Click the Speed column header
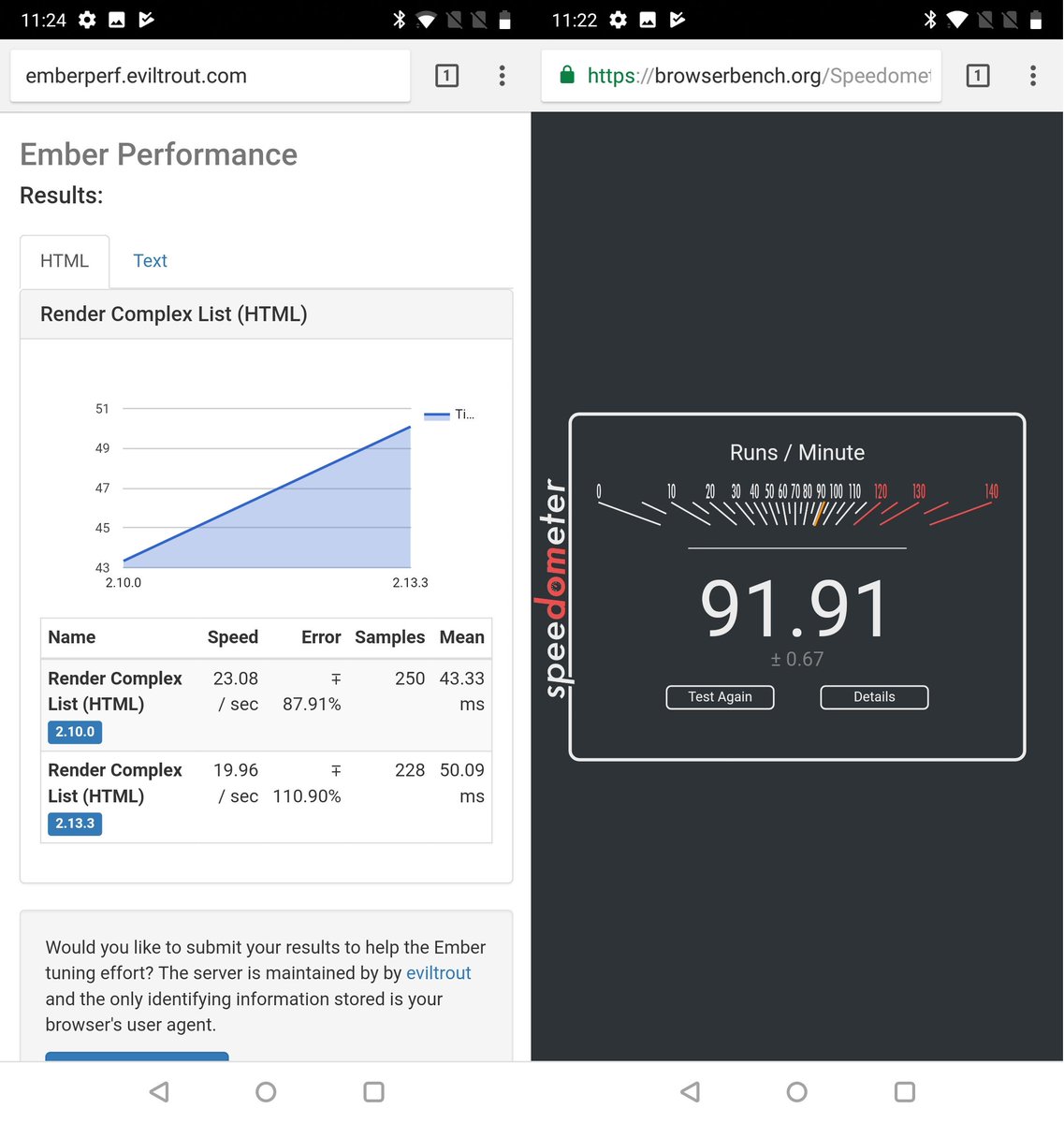The height and width of the screenshot is (1123, 1064). [x=232, y=637]
